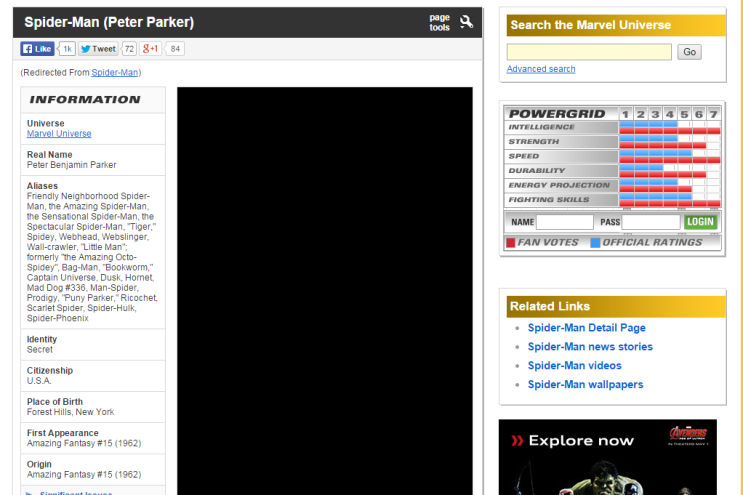Click the Explore now Avengers banner
This screenshot has height=495, width=743.
click(x=607, y=457)
